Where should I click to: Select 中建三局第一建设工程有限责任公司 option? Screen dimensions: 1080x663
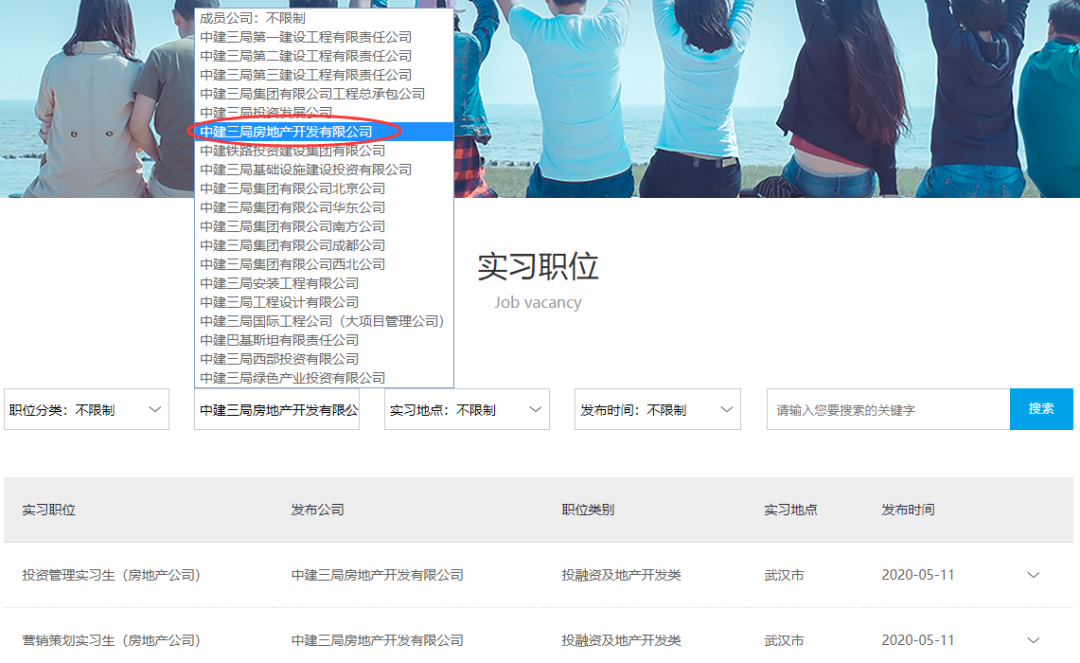pyautogui.click(x=305, y=37)
